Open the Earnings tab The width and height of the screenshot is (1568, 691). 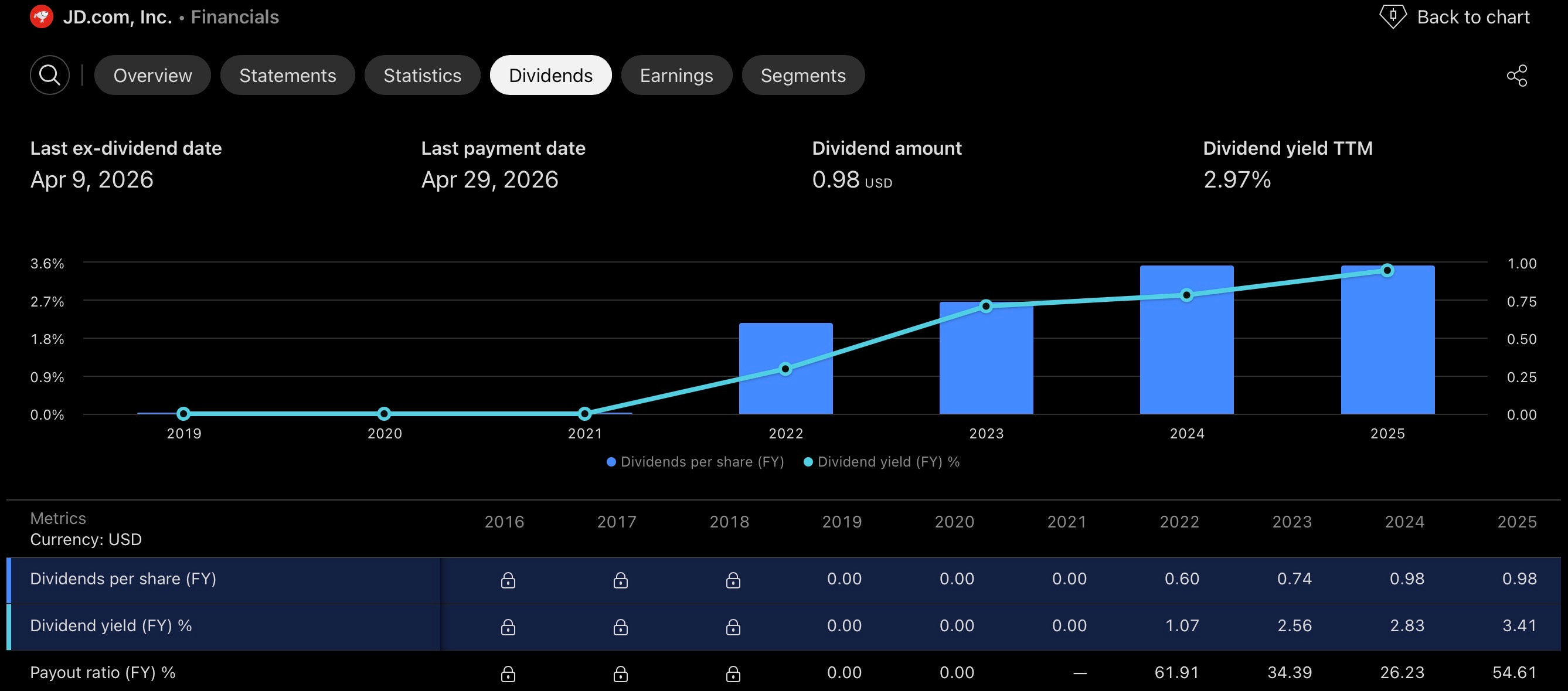[x=676, y=75]
